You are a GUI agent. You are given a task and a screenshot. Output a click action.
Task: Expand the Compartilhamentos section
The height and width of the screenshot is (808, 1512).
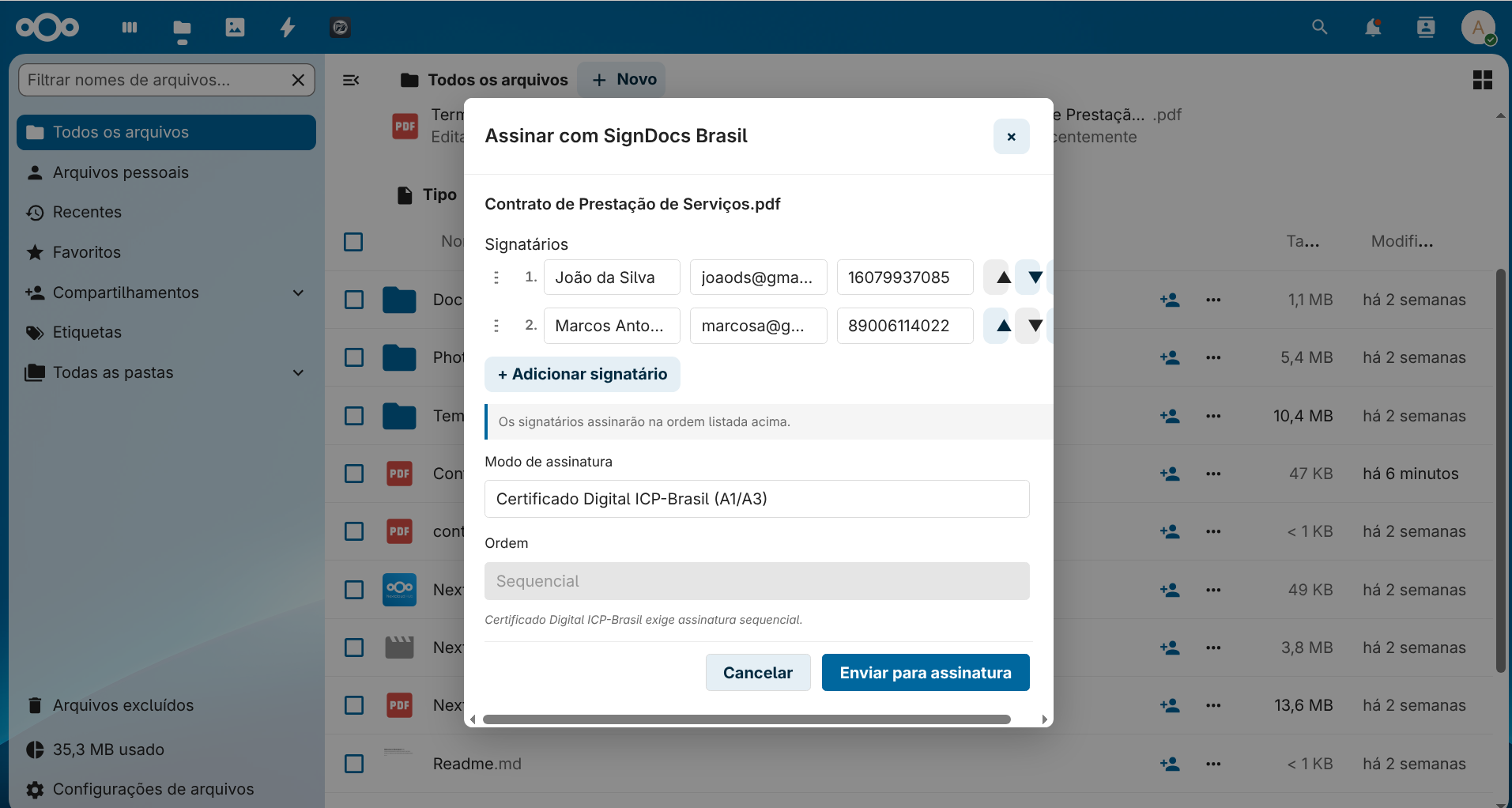coord(298,293)
